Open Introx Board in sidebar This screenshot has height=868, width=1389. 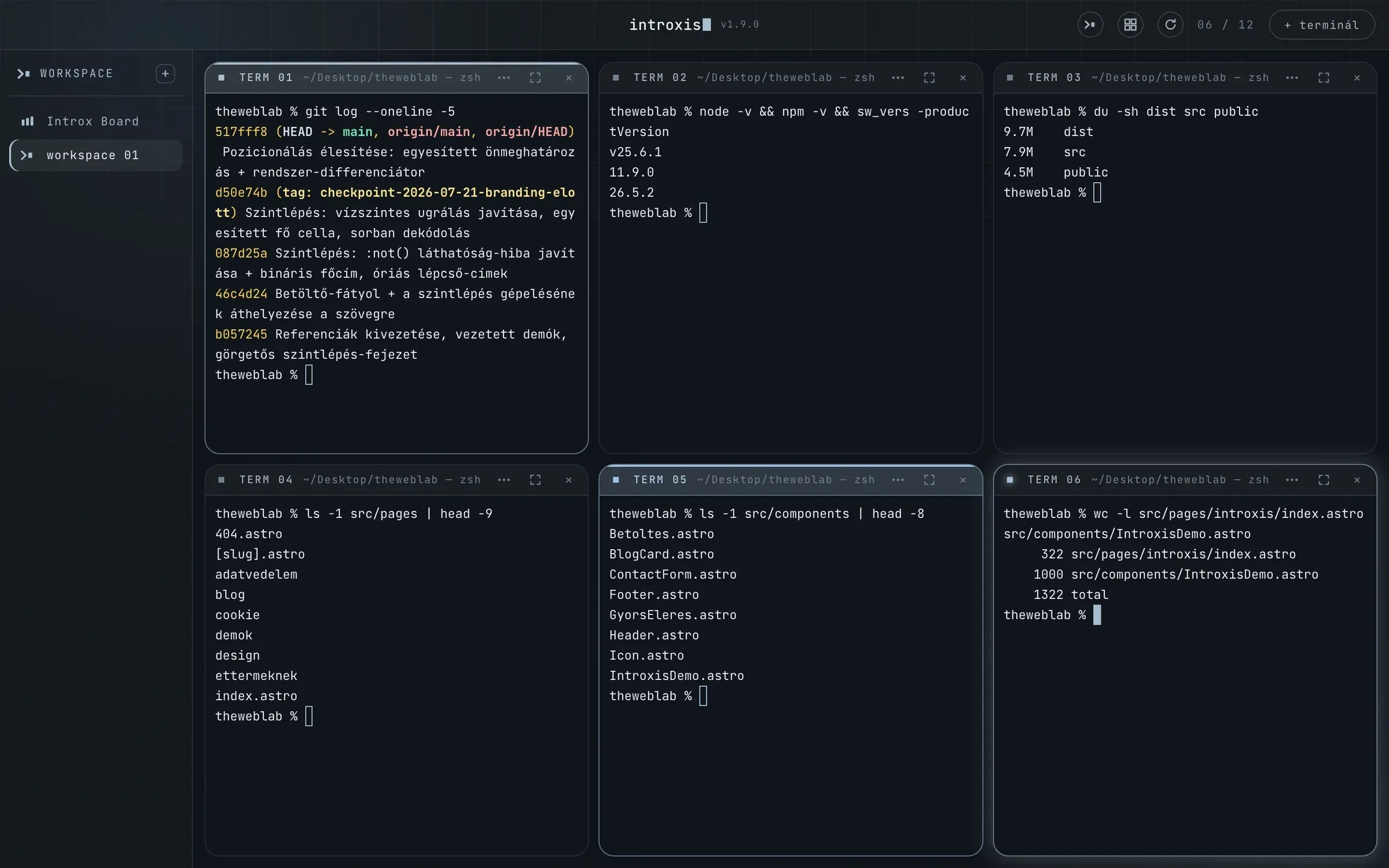96,122
